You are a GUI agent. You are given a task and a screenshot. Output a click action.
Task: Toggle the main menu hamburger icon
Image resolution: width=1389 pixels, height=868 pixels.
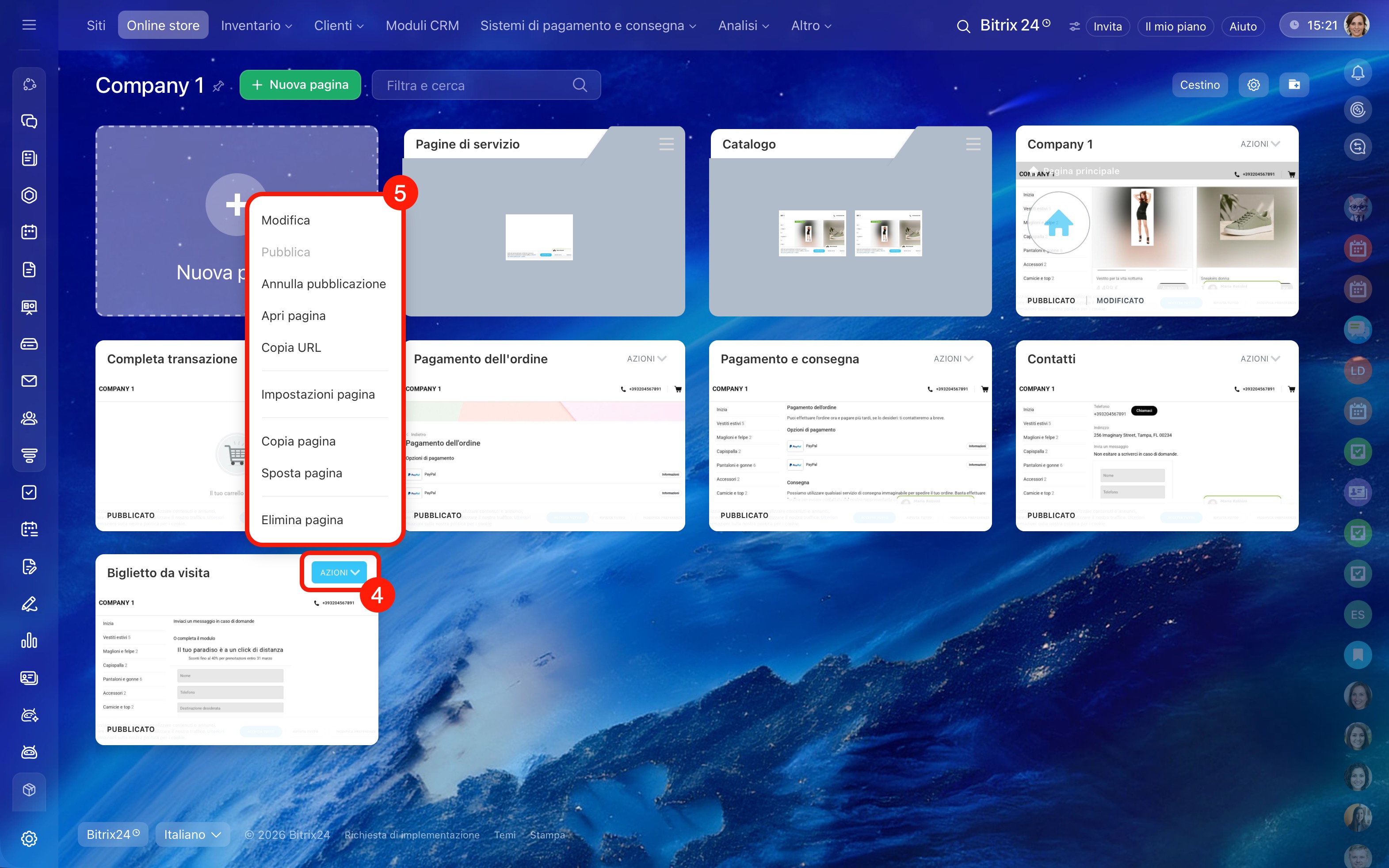click(29, 25)
